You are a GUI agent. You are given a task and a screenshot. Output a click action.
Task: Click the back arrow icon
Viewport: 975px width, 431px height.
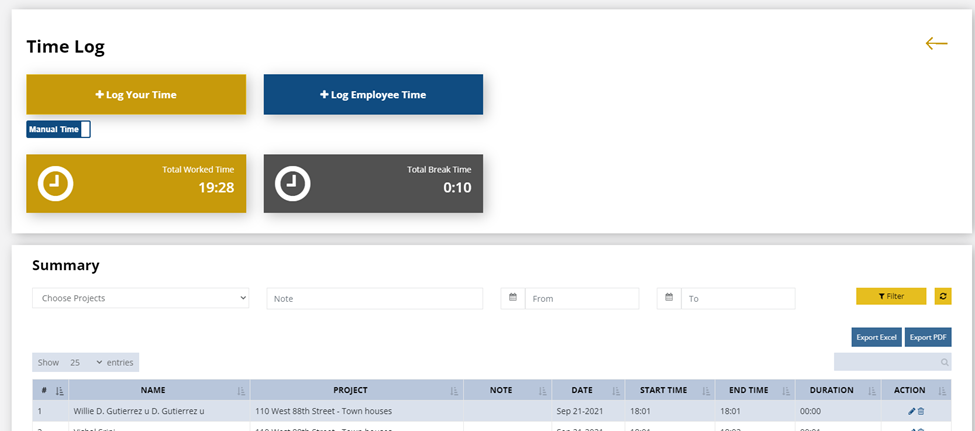pos(936,43)
